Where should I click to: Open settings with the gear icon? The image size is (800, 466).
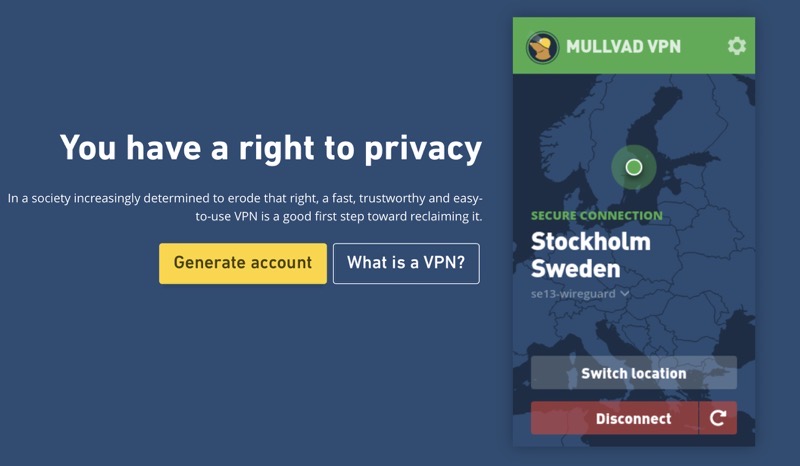pos(737,46)
